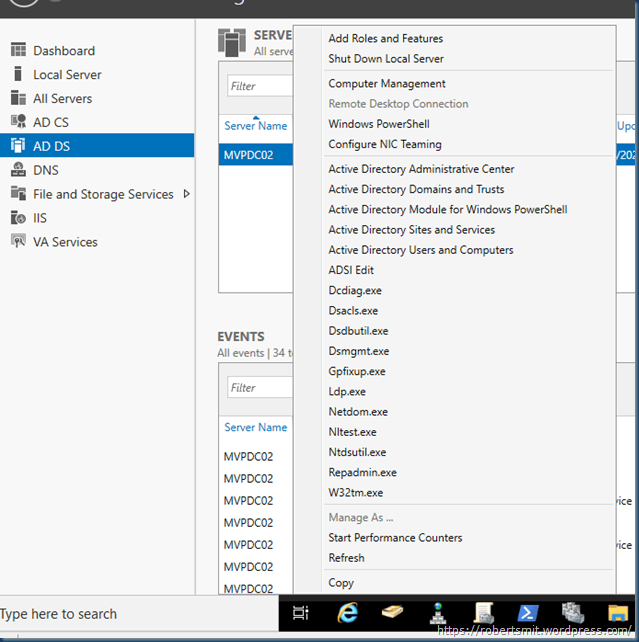Go to Local Server page
The height and width of the screenshot is (642, 639).
coord(67,75)
